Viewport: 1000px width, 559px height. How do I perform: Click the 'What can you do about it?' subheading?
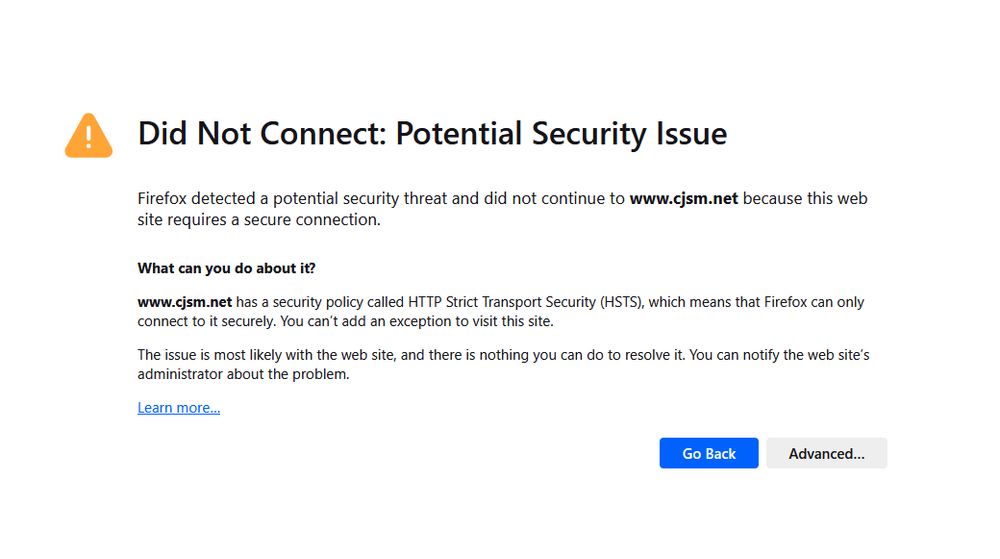[226, 268]
